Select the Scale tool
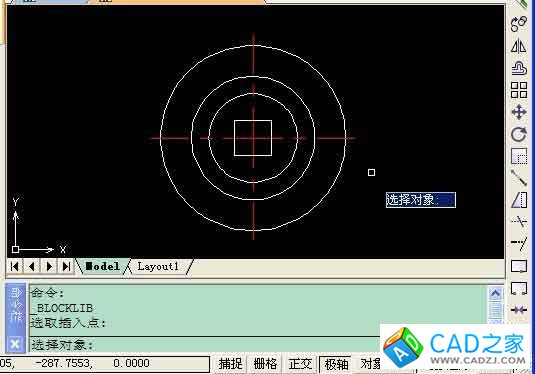The width and height of the screenshot is (535, 374). pos(519,156)
